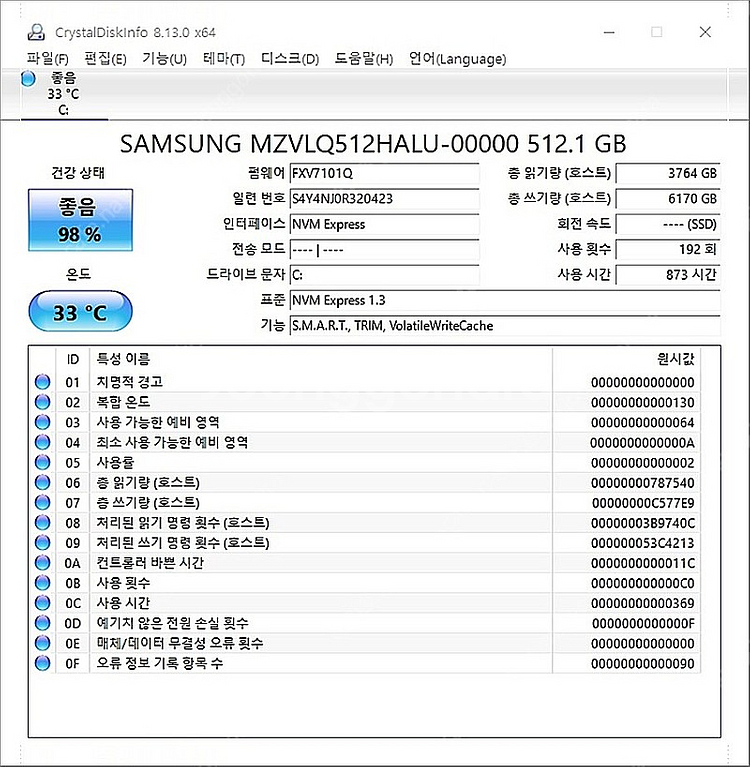The image size is (750, 767).
Task: Select the C: drive tab at top
Action: tap(62, 94)
